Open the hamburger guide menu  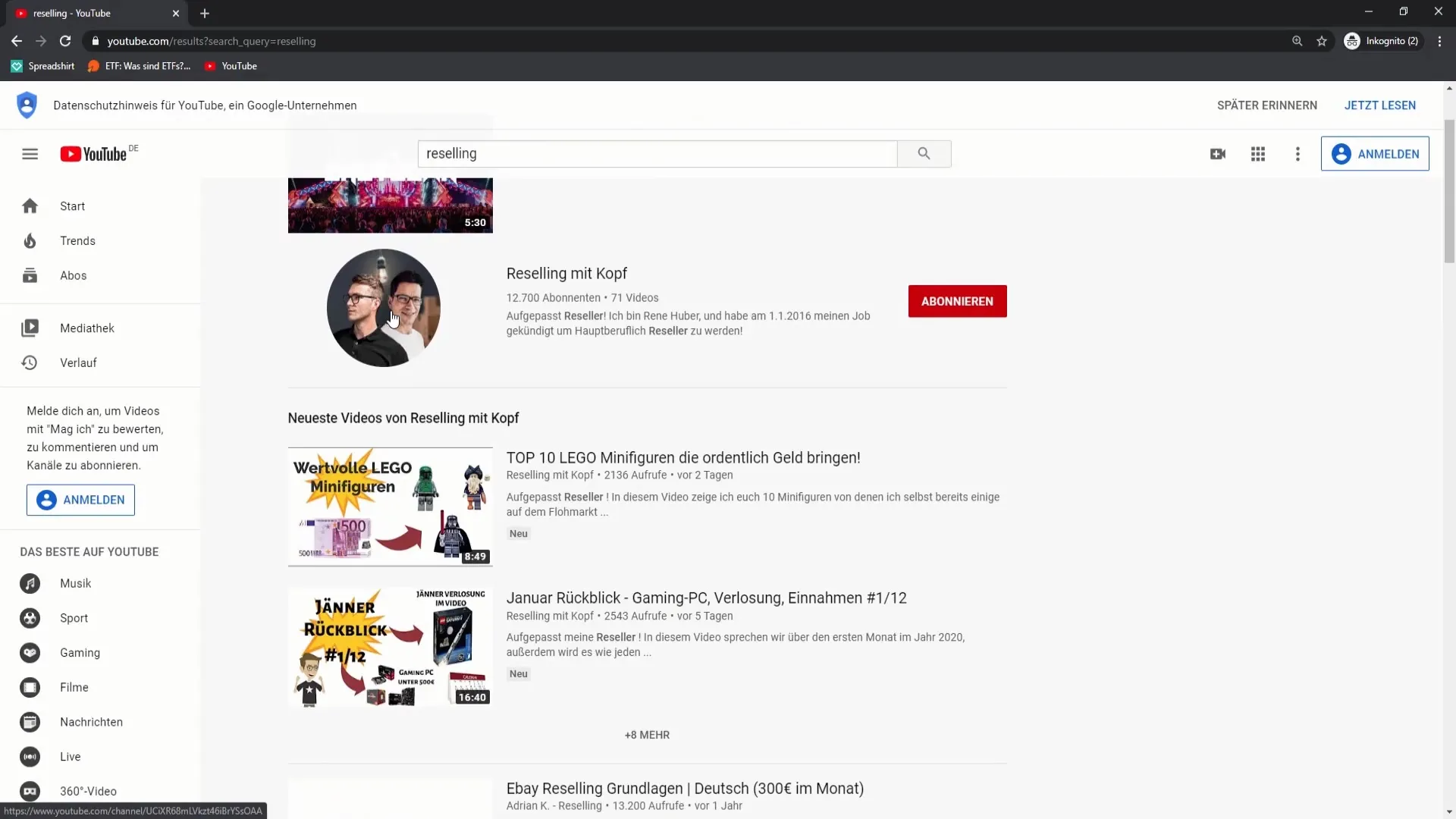(x=30, y=154)
